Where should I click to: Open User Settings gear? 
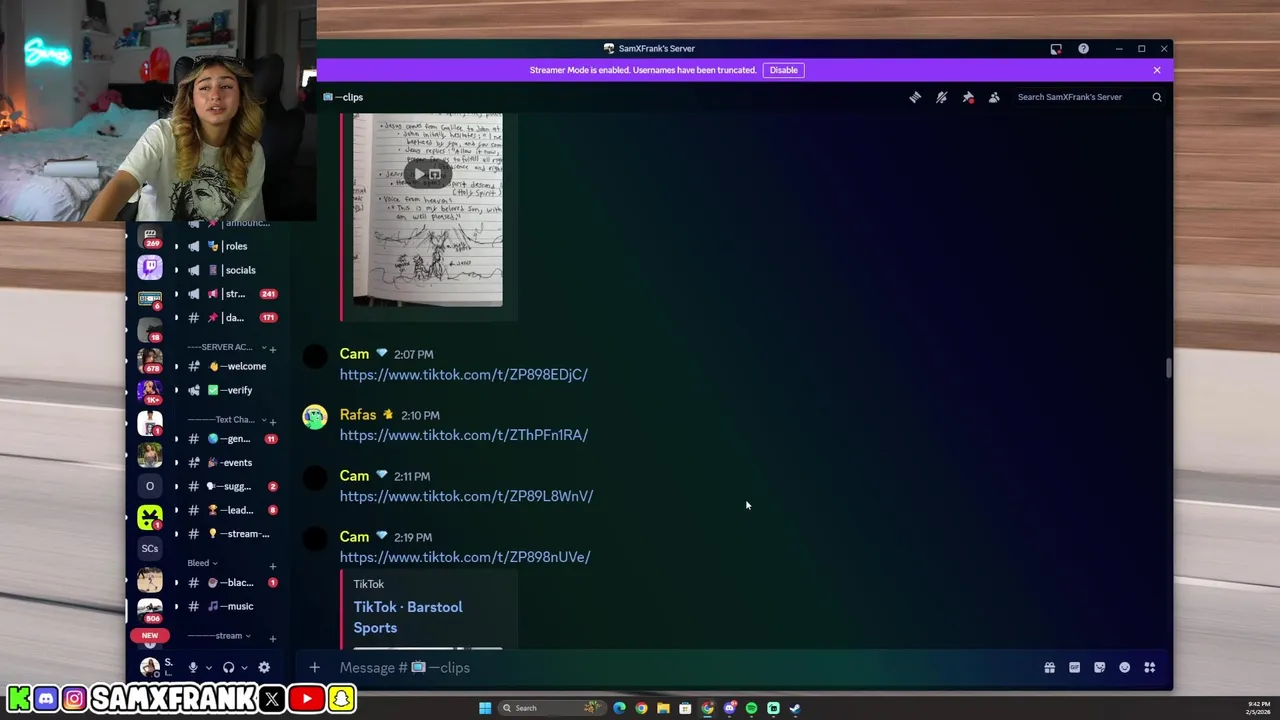coord(264,667)
